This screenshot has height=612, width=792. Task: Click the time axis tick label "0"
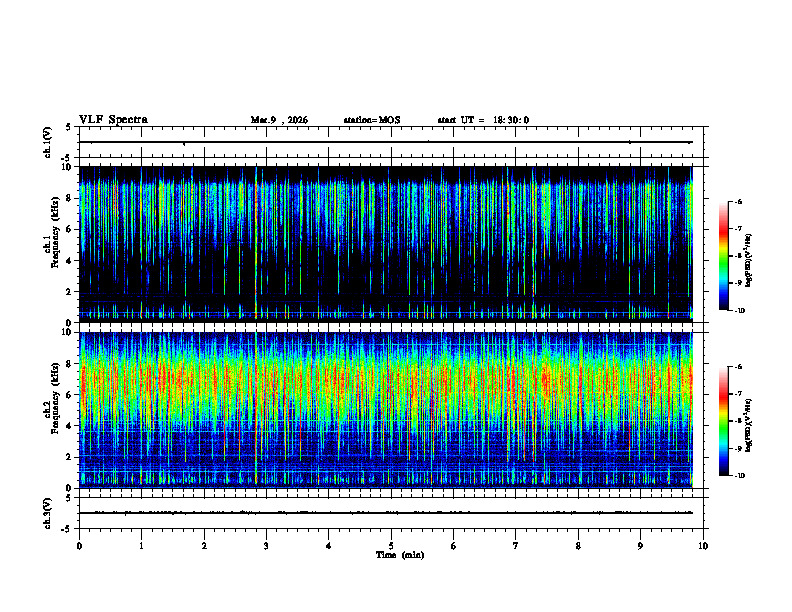click(79, 546)
